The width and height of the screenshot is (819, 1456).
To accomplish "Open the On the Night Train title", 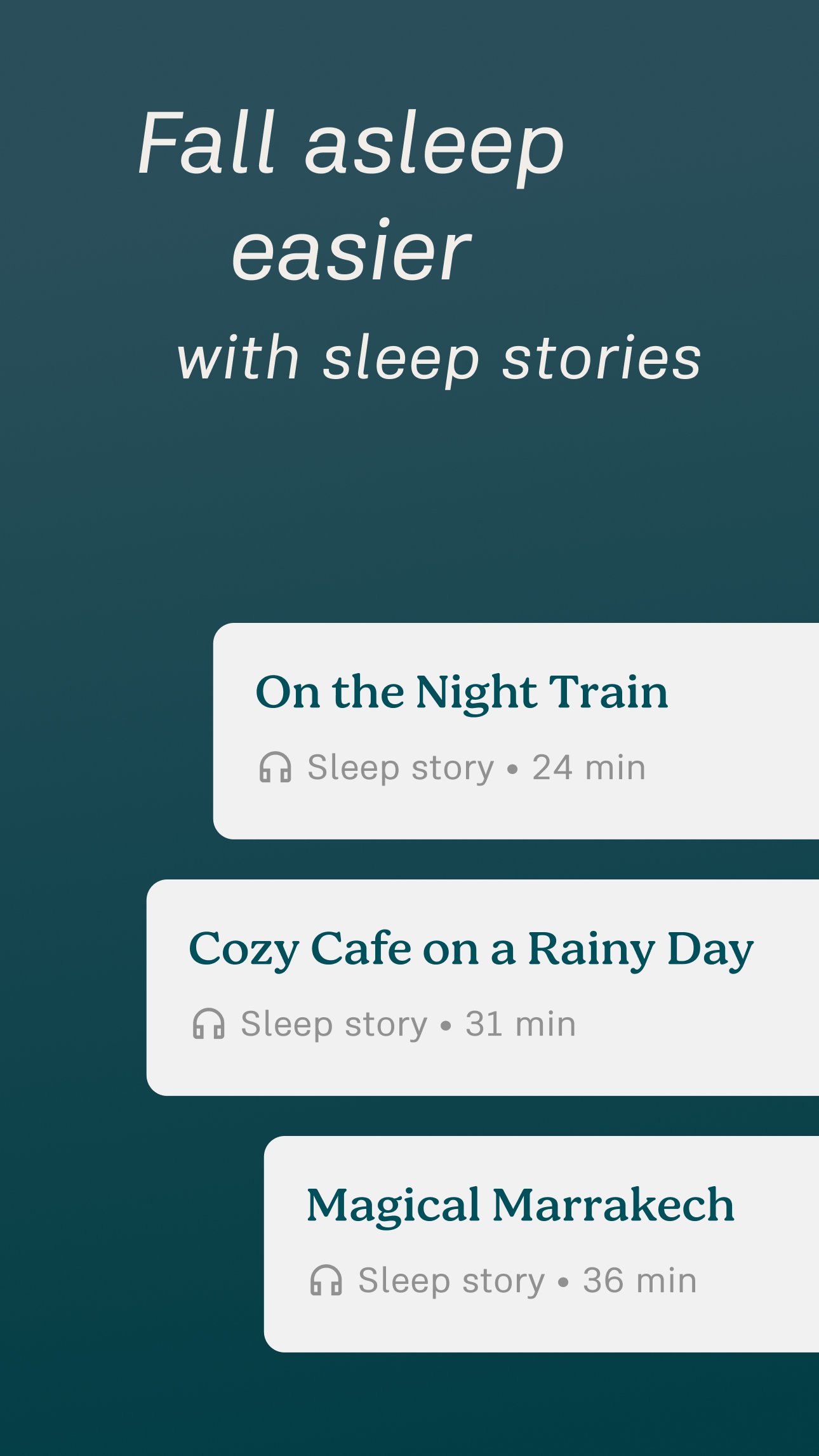I will (x=462, y=692).
